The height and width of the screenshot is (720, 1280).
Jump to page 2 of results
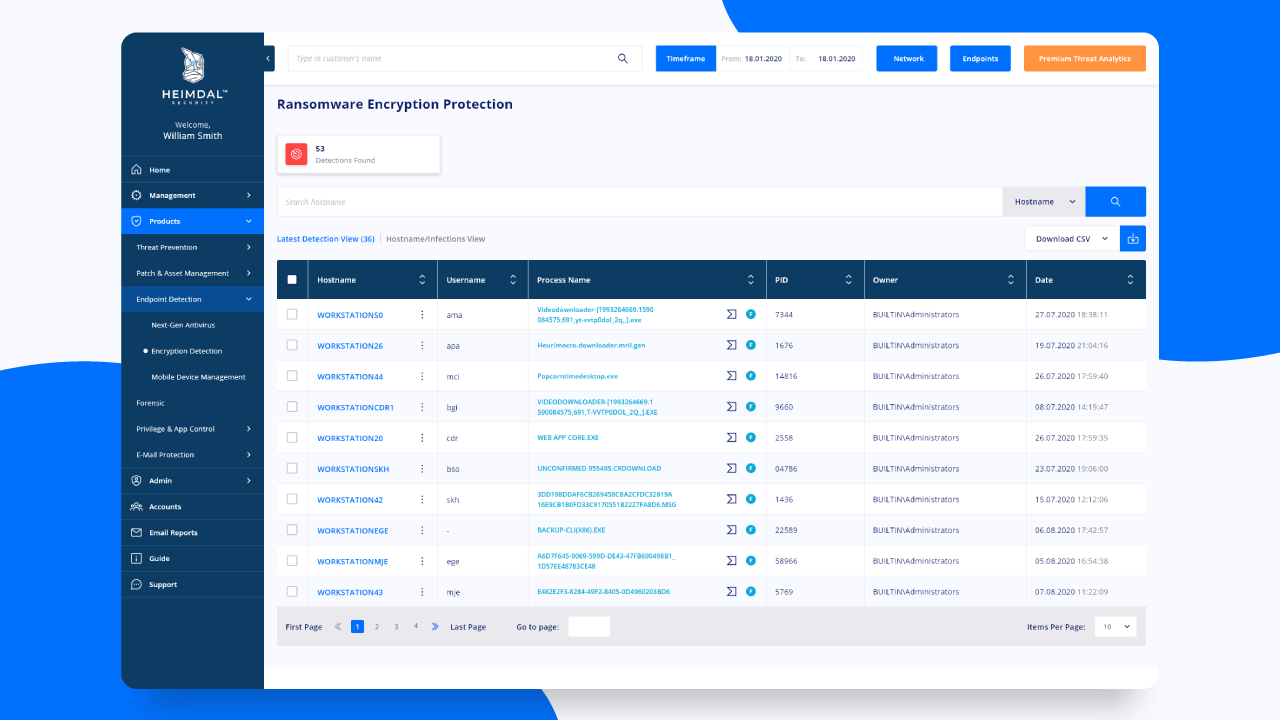coord(377,627)
